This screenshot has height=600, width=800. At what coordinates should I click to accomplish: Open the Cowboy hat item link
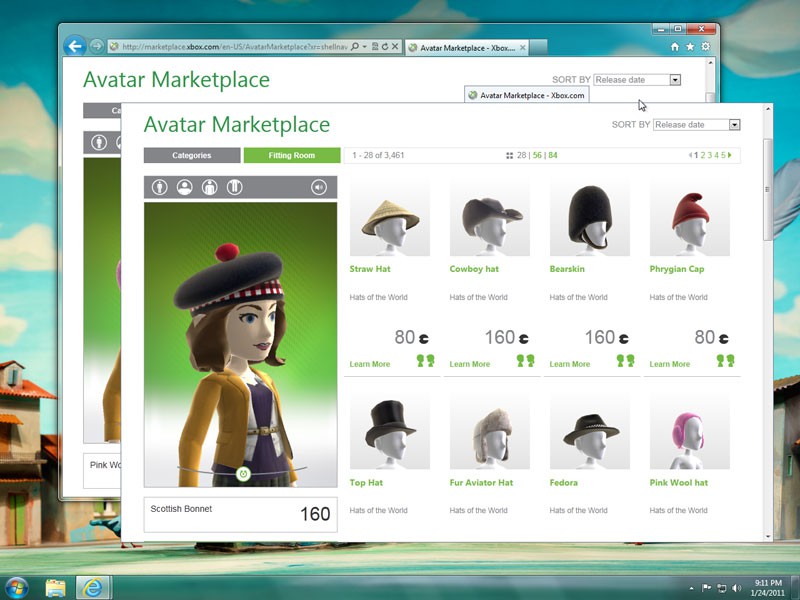click(x=474, y=269)
